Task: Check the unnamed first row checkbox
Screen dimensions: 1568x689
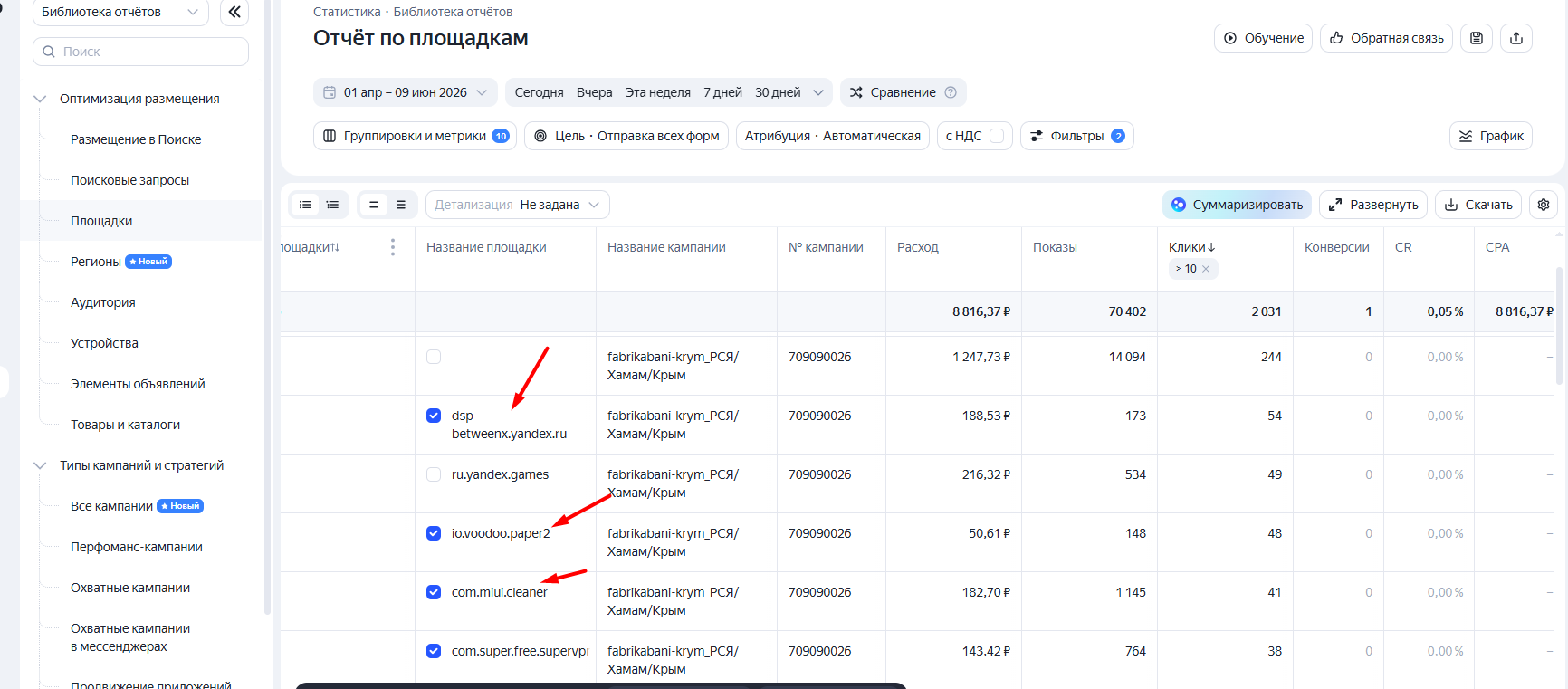Action: 434,357
